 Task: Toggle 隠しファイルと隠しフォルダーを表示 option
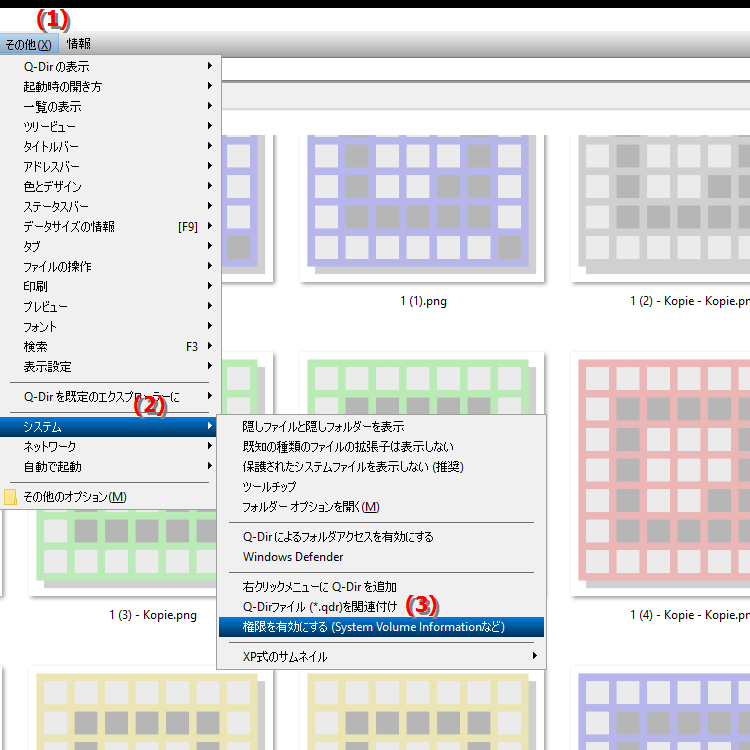(x=381, y=427)
